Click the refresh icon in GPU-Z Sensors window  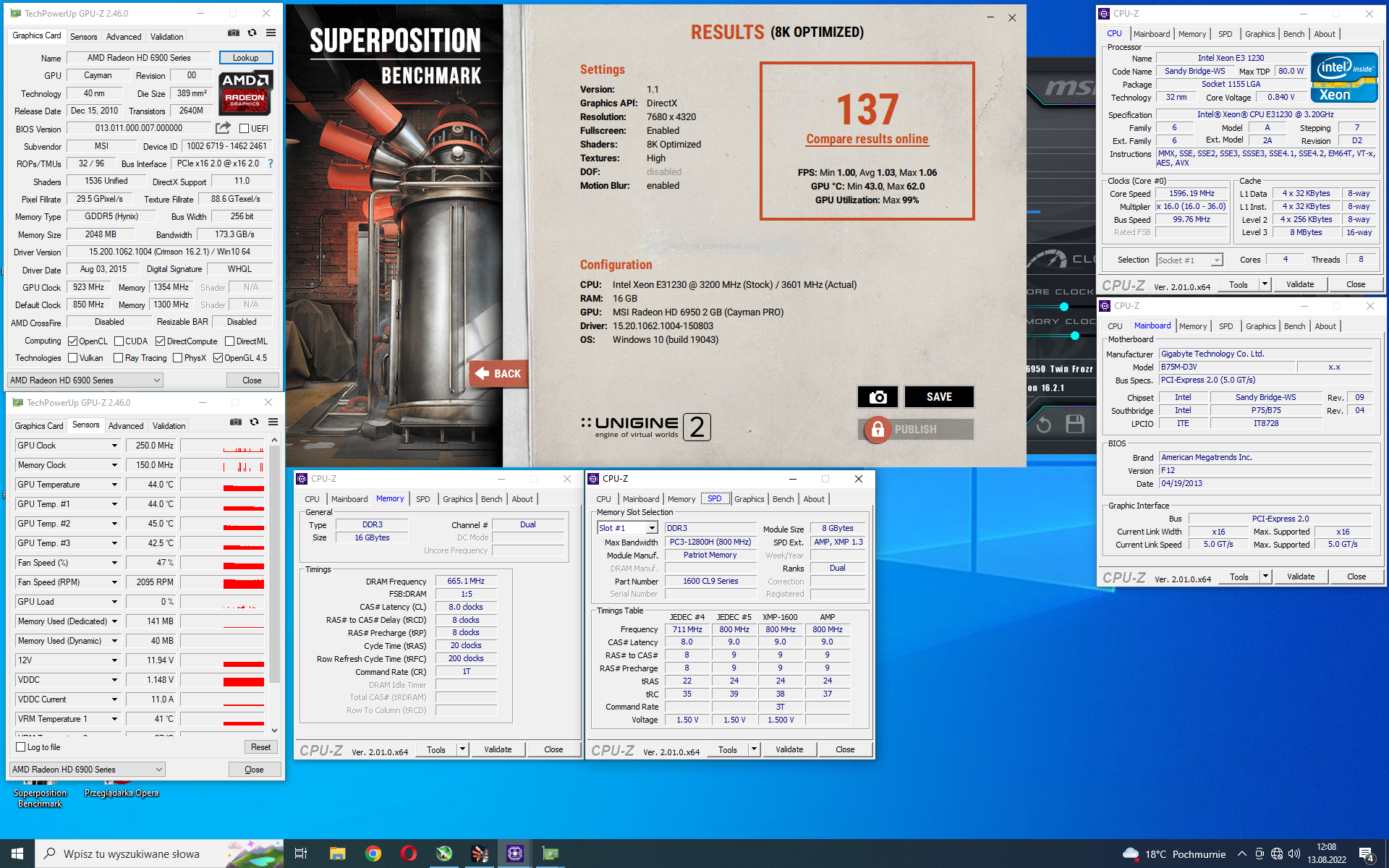click(x=254, y=422)
